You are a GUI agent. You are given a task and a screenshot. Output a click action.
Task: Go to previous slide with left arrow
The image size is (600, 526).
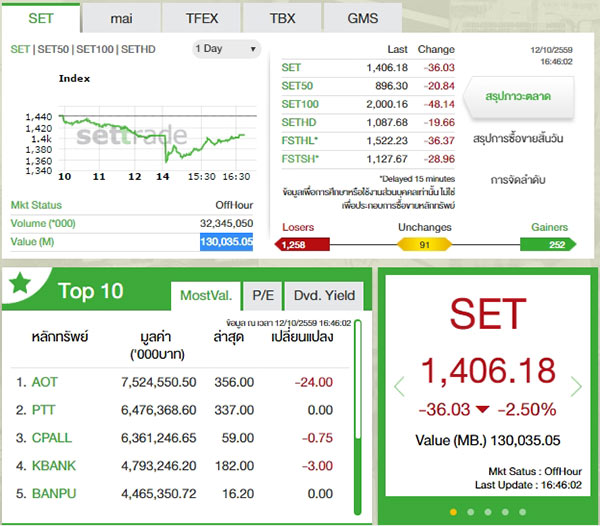(x=399, y=386)
